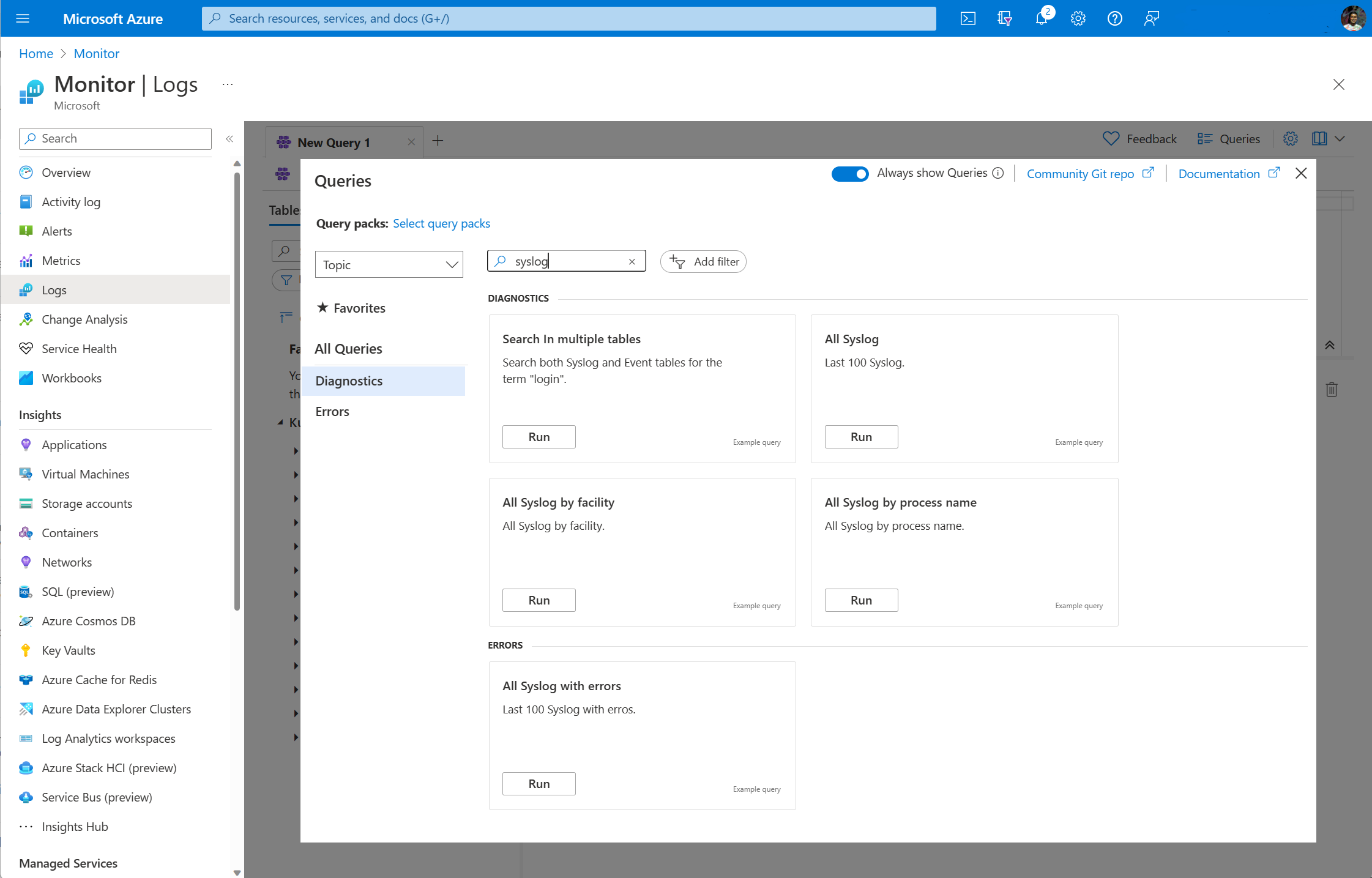This screenshot has height=878, width=1372.
Task: Click the Monitor Logs ellipsis more options
Action: (x=228, y=84)
